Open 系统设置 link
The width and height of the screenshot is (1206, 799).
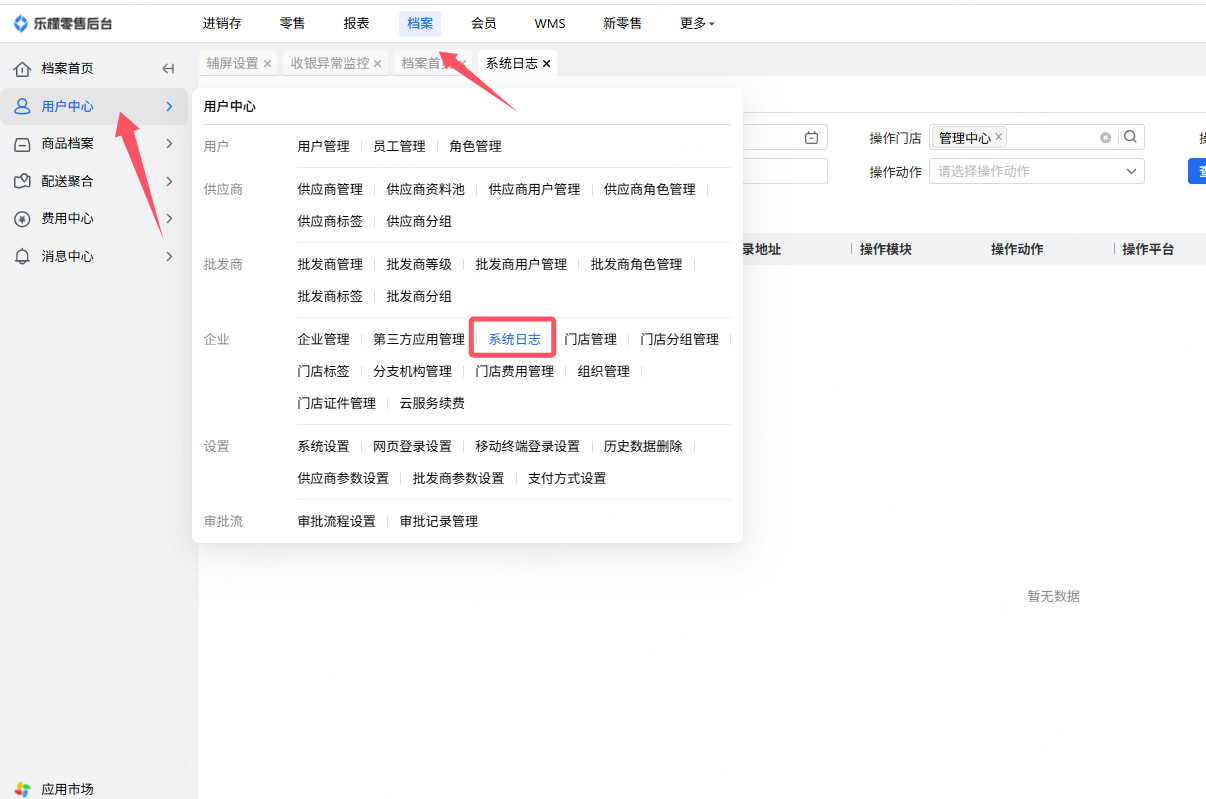[324, 446]
